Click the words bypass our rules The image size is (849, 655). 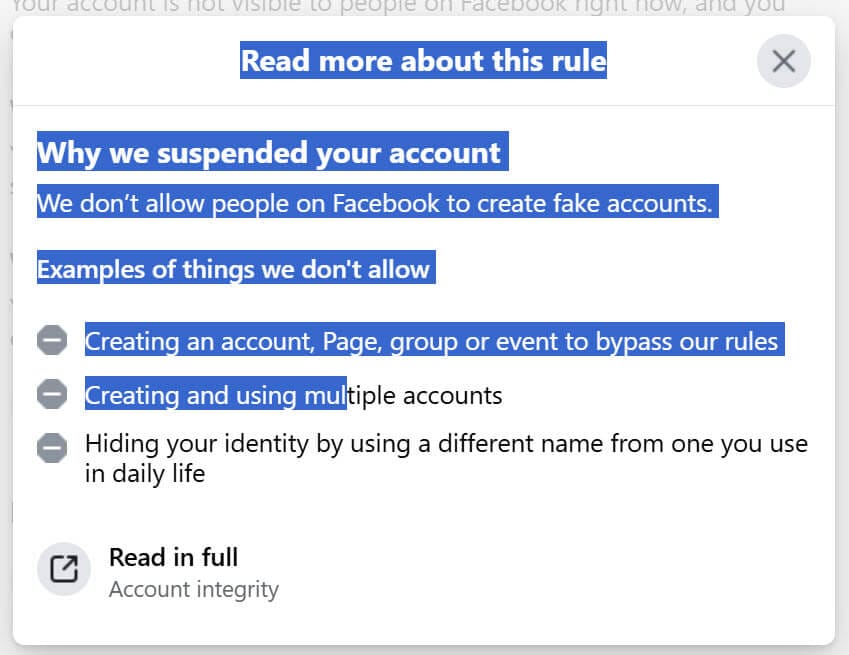point(687,342)
